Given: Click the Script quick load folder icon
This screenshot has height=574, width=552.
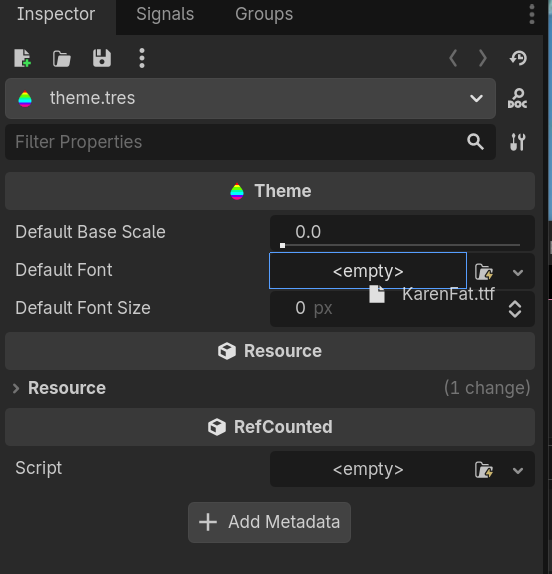Looking at the screenshot, I should 484,470.
